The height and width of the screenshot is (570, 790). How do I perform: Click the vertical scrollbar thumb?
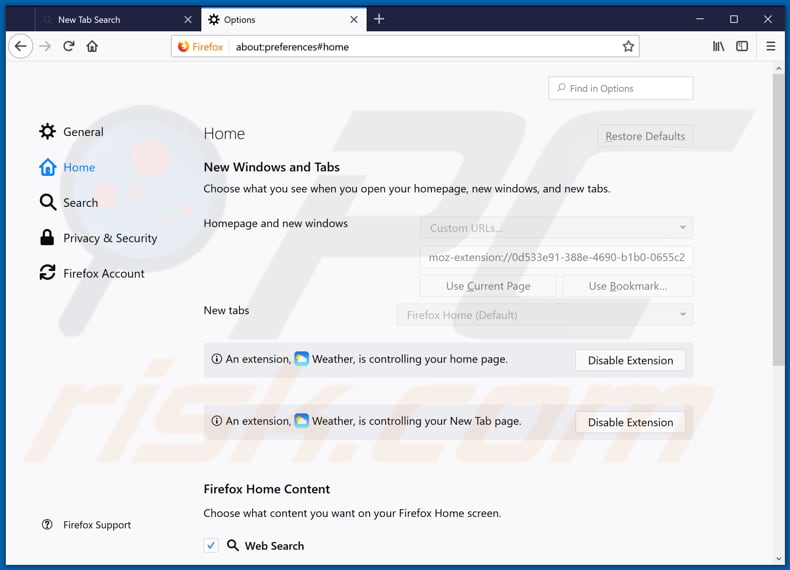[778, 221]
